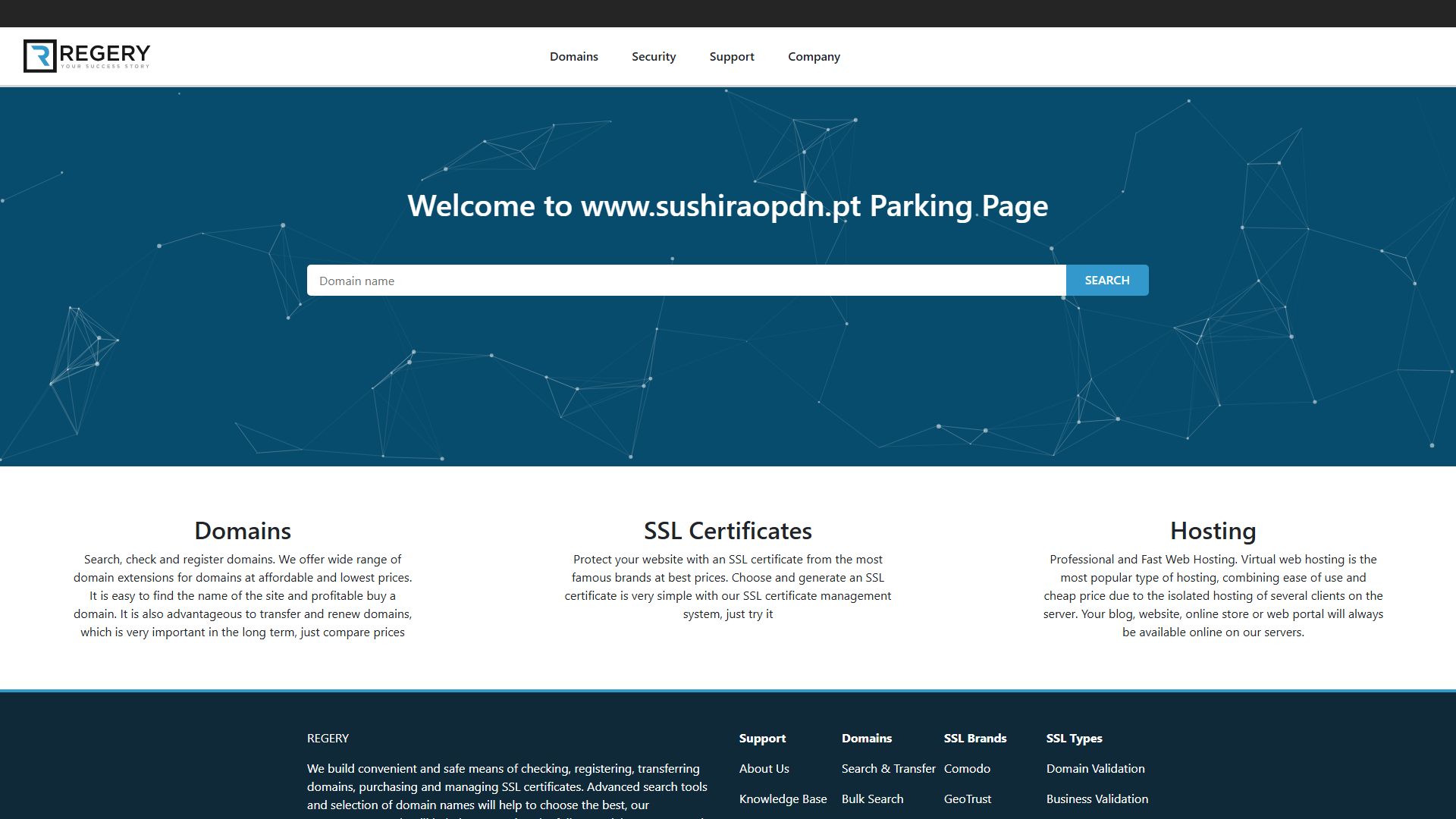Click the Welcome Parking Page headline
The height and width of the screenshot is (819, 1456).
pos(728,206)
